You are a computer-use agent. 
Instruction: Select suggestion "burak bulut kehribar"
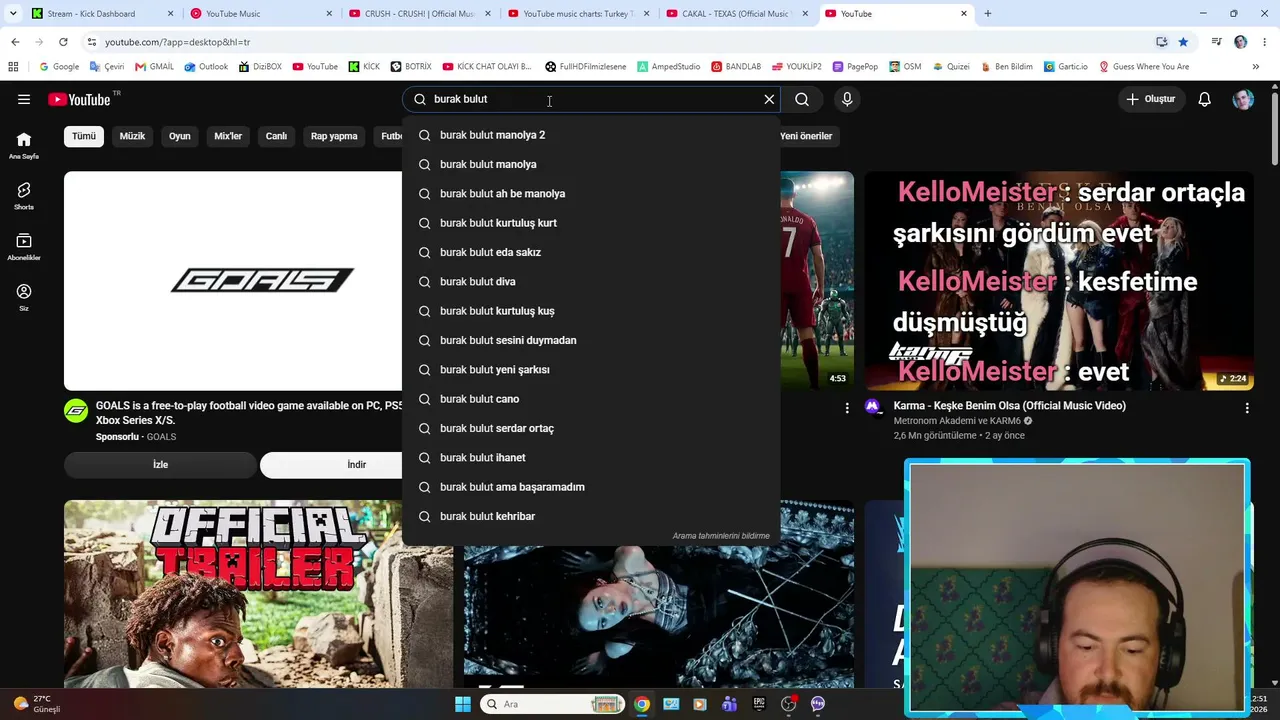click(591, 516)
